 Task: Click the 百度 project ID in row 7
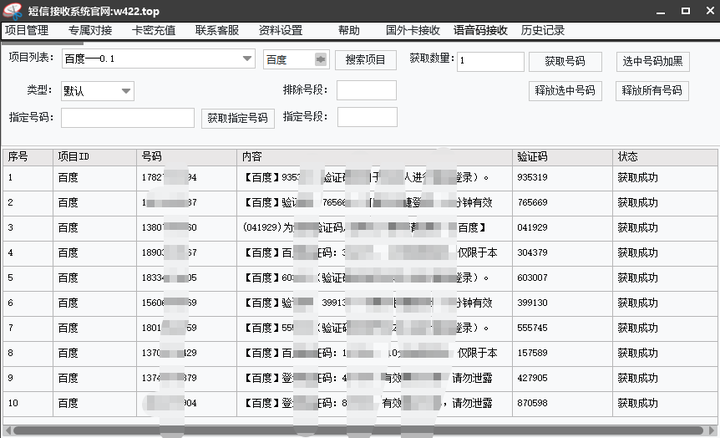pos(68,328)
